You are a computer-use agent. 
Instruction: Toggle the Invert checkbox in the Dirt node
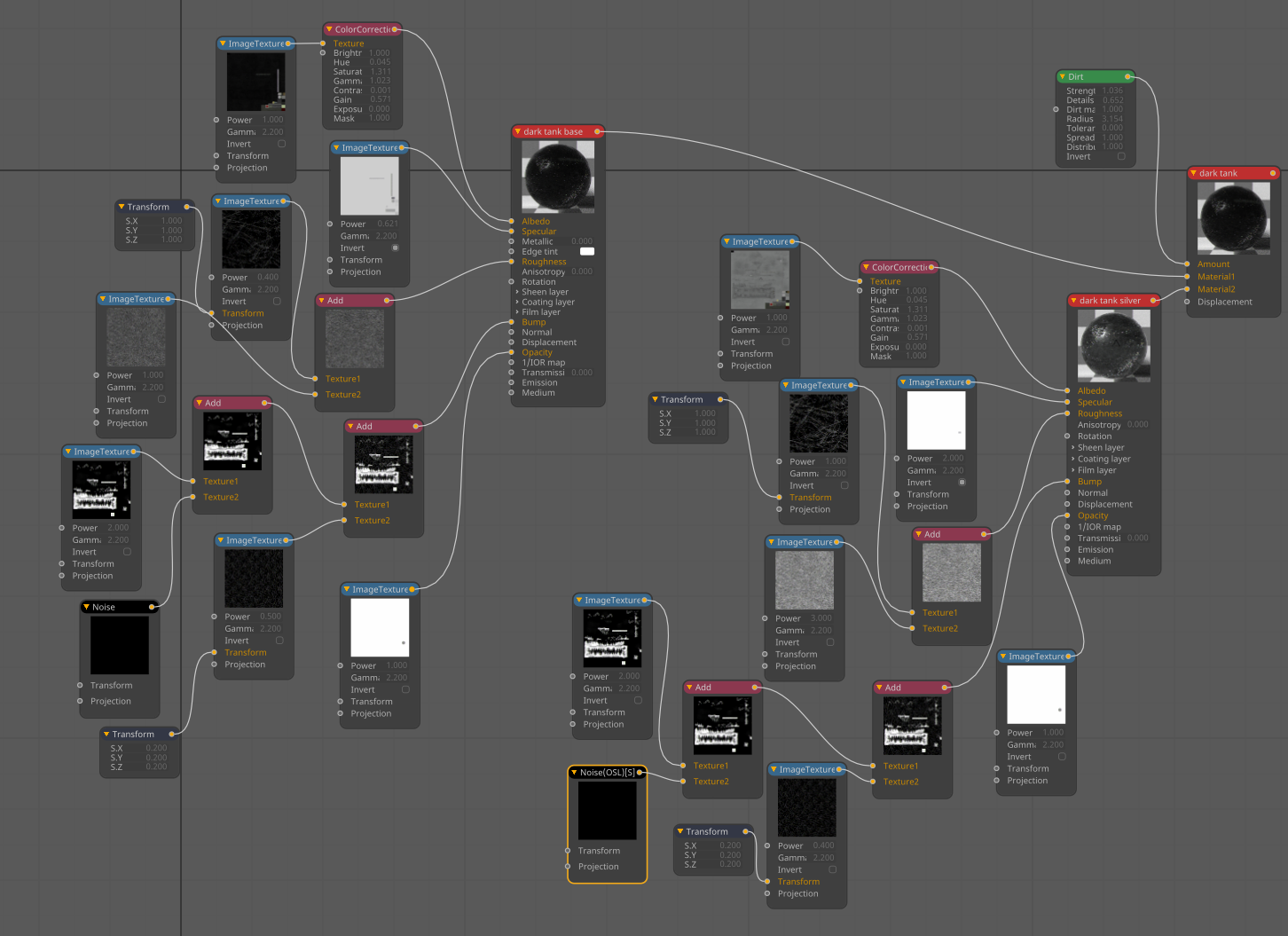tap(1121, 157)
